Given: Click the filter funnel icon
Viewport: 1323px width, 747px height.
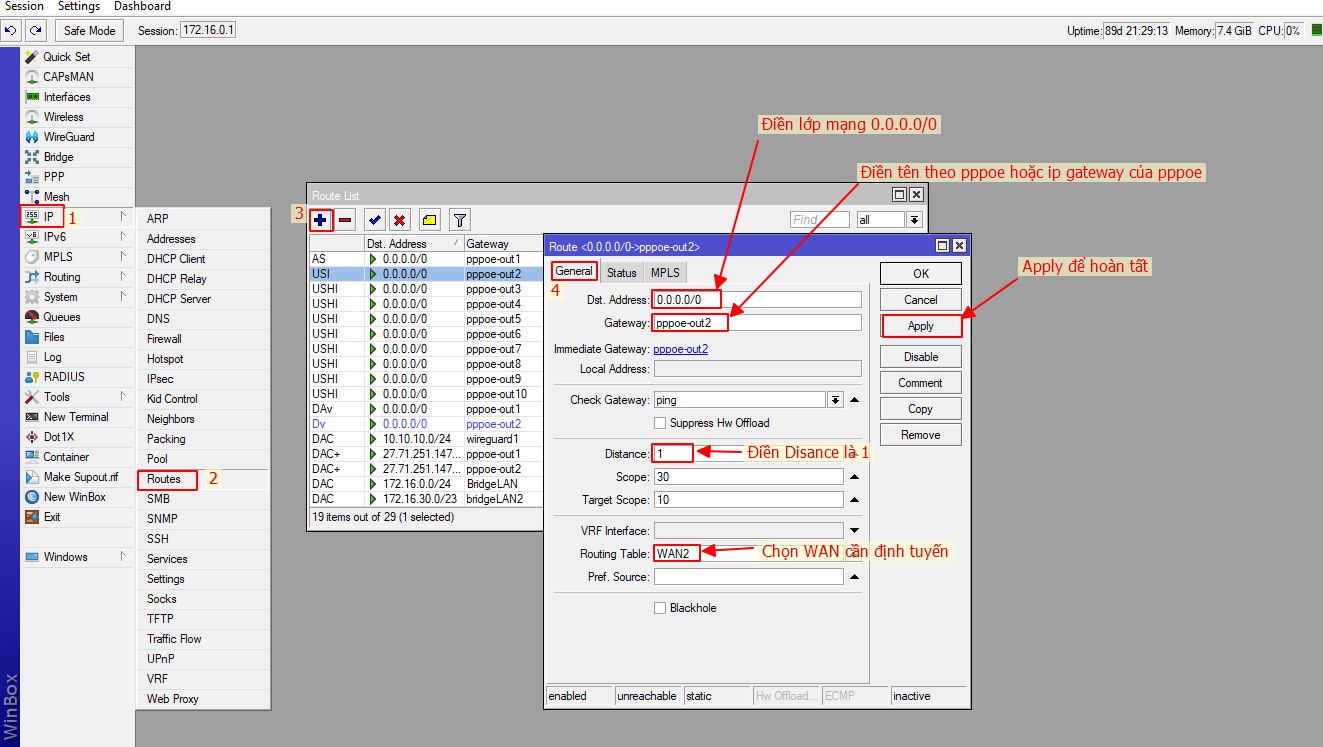Looking at the screenshot, I should [459, 219].
